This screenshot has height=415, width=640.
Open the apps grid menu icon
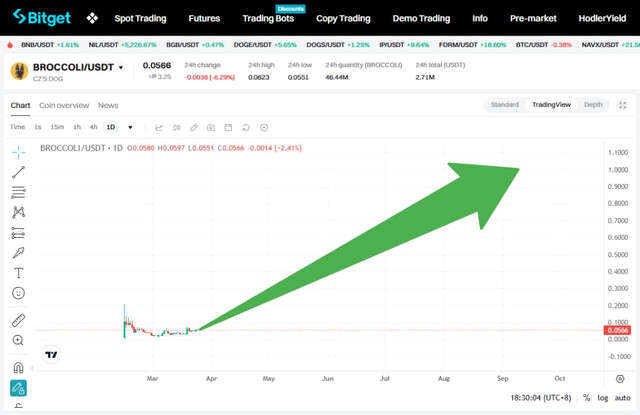(92, 18)
